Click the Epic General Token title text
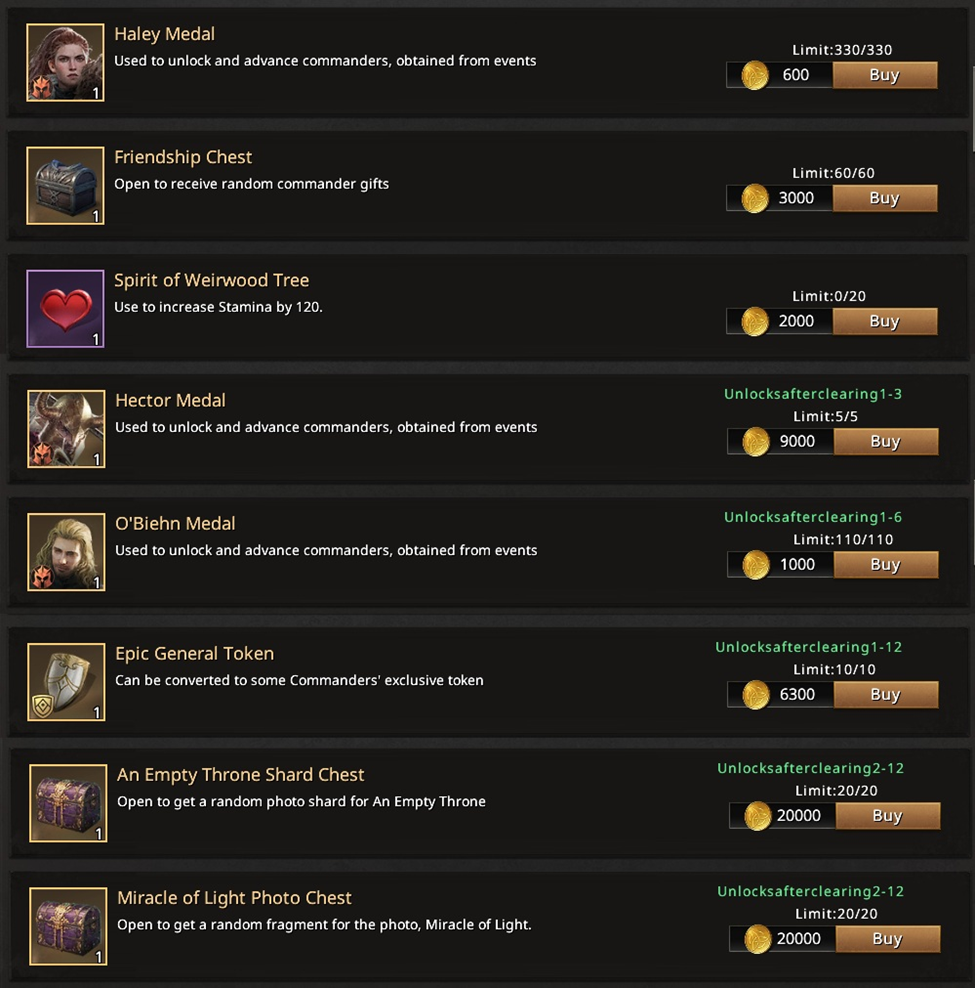 195,654
